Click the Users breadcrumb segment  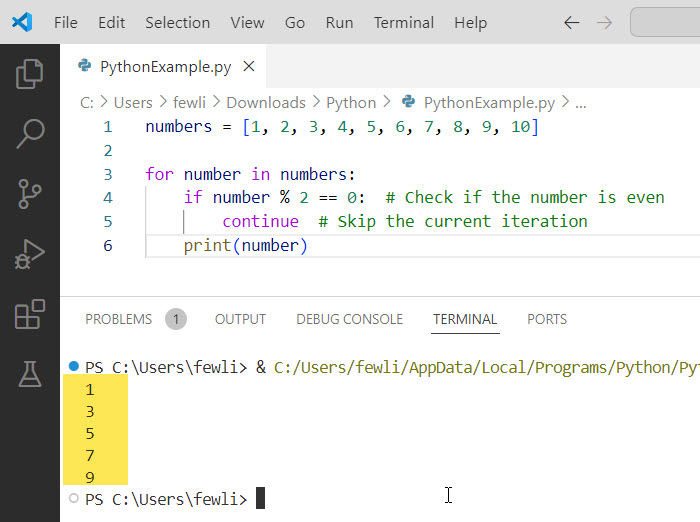pyautogui.click(x=133, y=103)
